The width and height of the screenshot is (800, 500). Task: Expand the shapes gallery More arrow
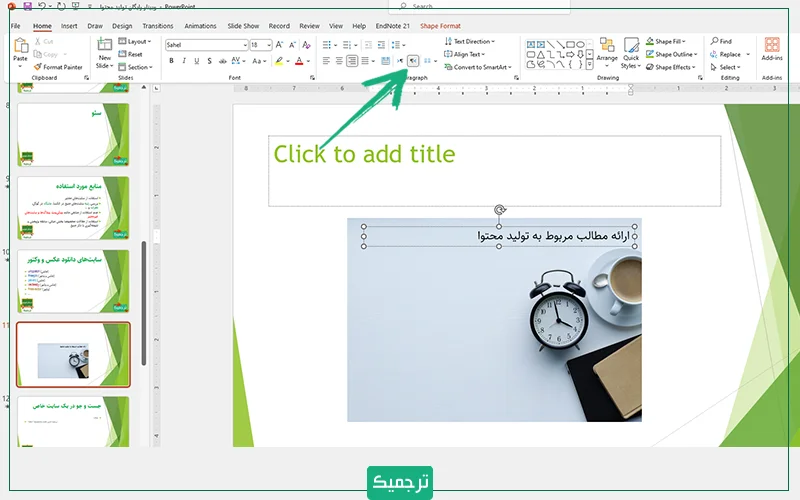click(x=590, y=64)
